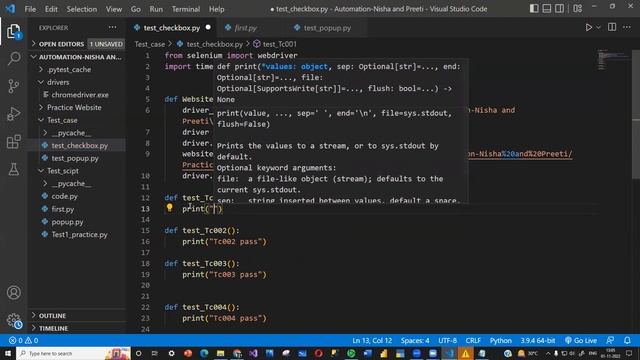Image resolution: width=640 pixels, height=360 pixels.
Task: Open the Go menu
Action: coord(136,9)
